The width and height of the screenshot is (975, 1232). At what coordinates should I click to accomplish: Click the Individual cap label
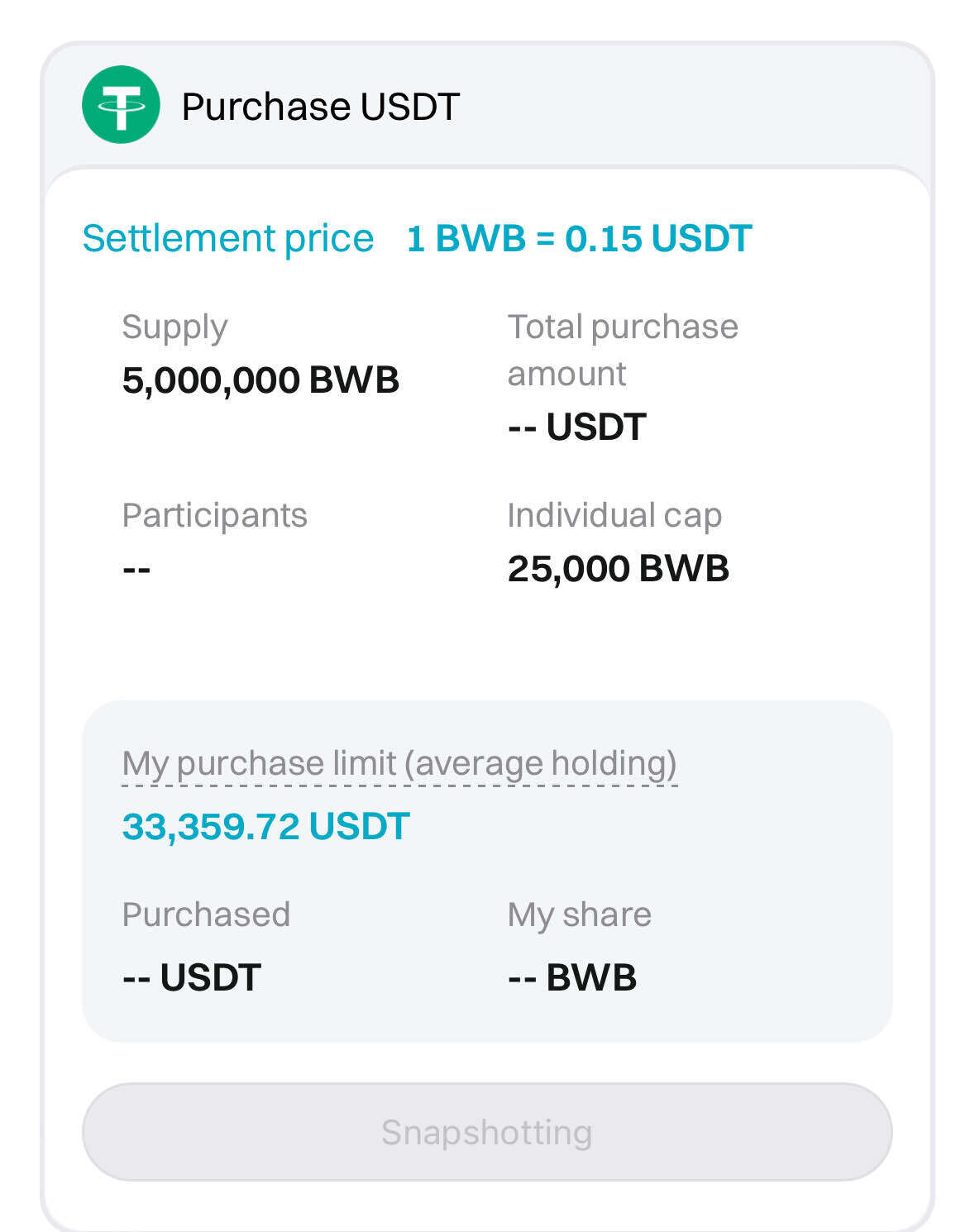coord(614,515)
